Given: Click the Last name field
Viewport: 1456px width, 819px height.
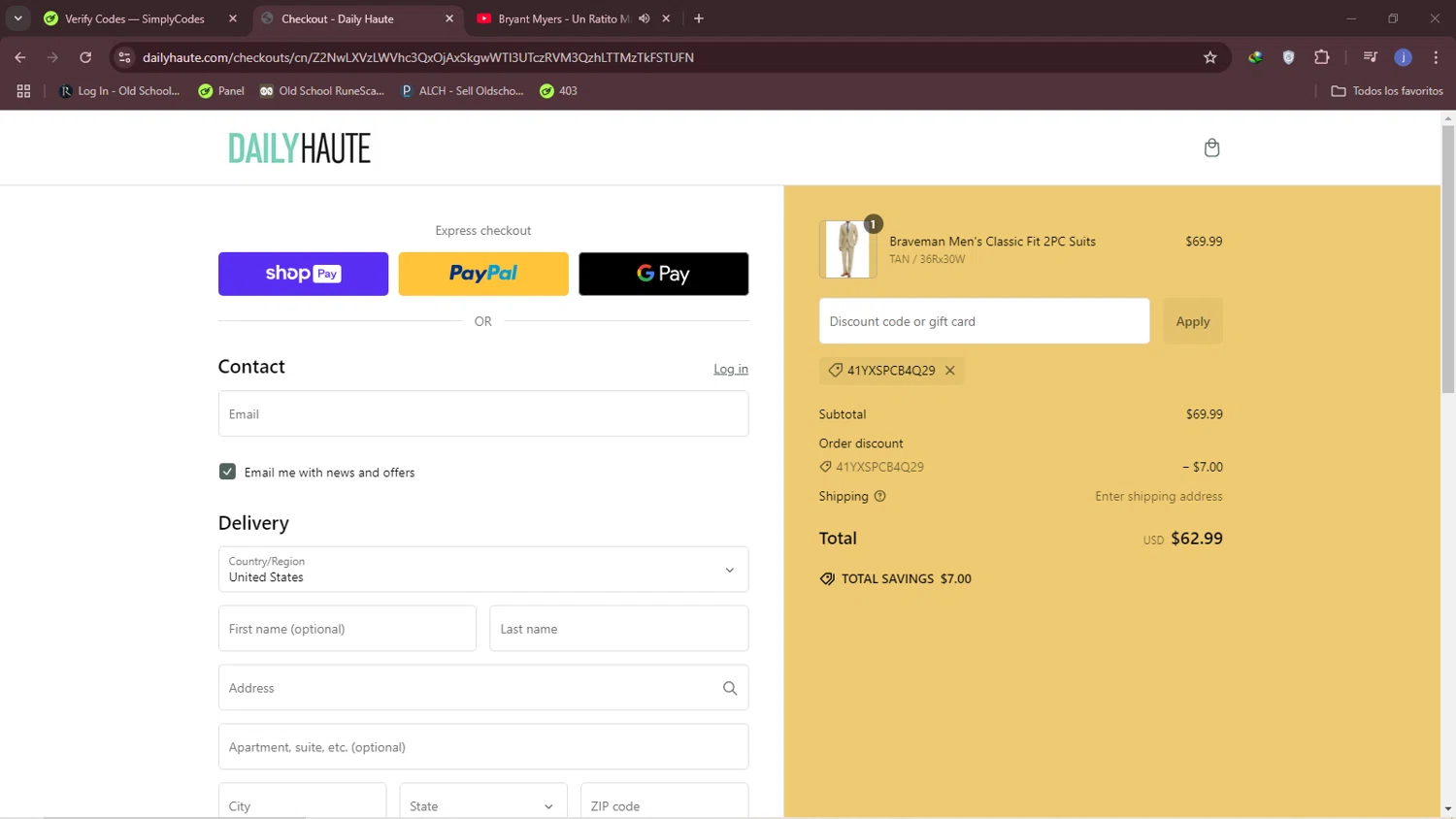Looking at the screenshot, I should [x=619, y=629].
